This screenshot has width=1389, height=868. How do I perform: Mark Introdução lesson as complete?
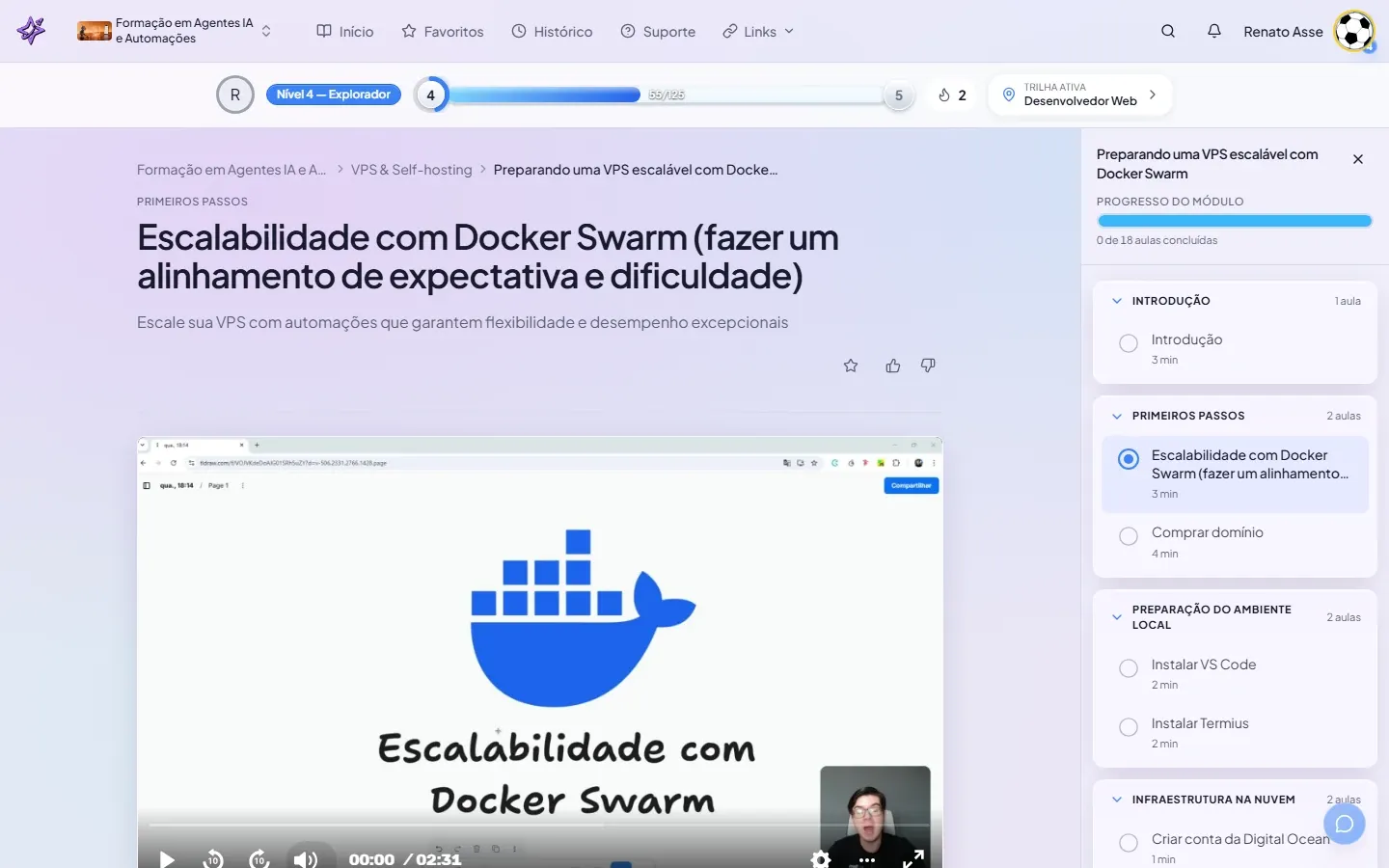(1129, 343)
